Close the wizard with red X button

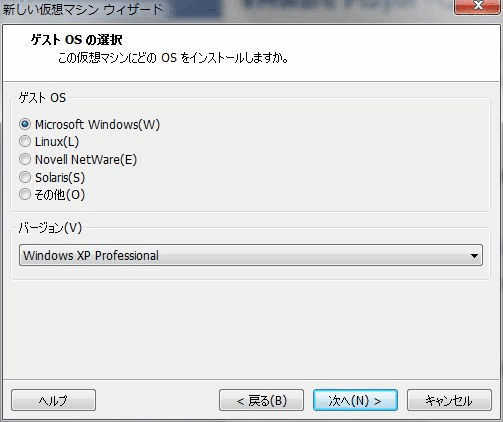(478, 6)
